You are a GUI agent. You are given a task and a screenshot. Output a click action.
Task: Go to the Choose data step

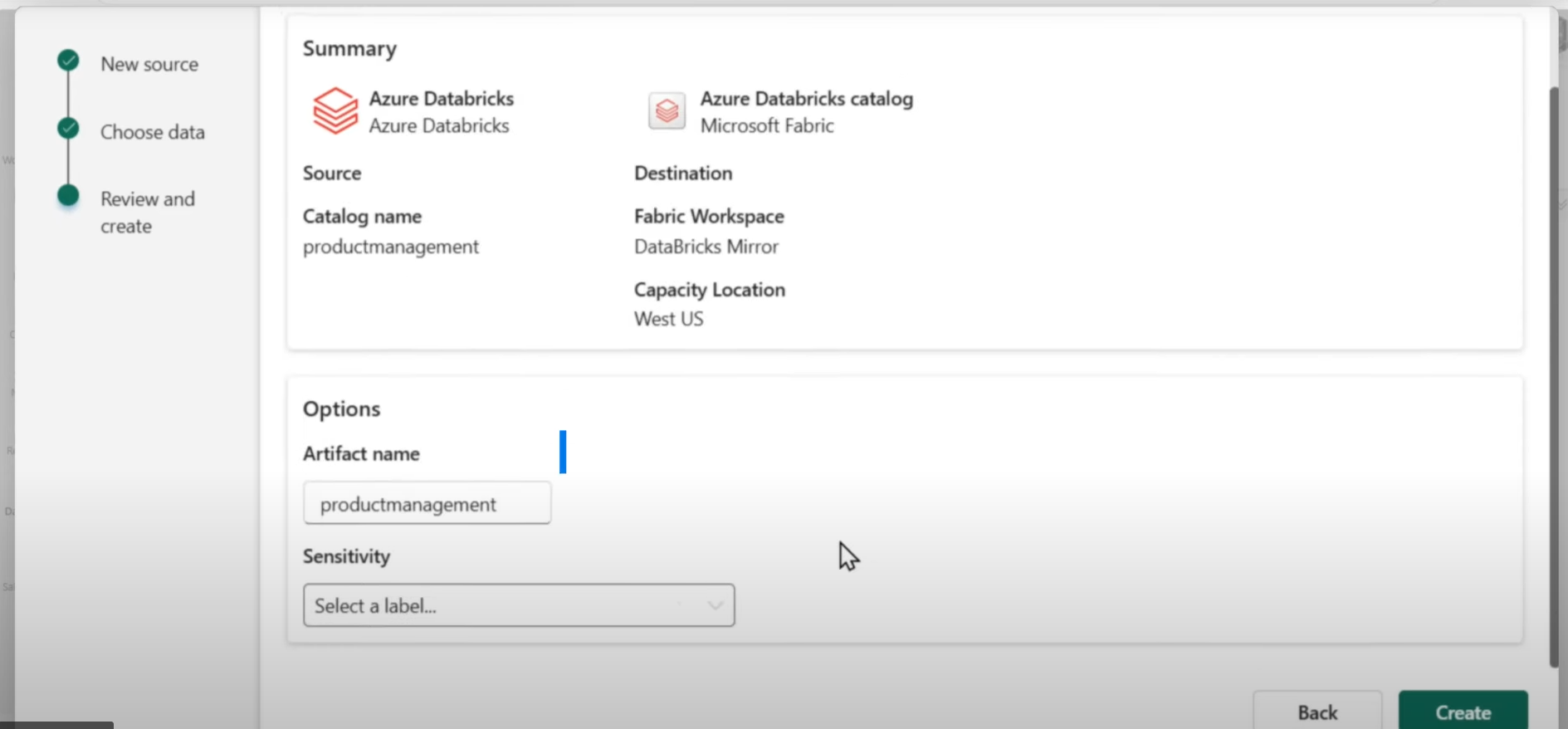[153, 132]
